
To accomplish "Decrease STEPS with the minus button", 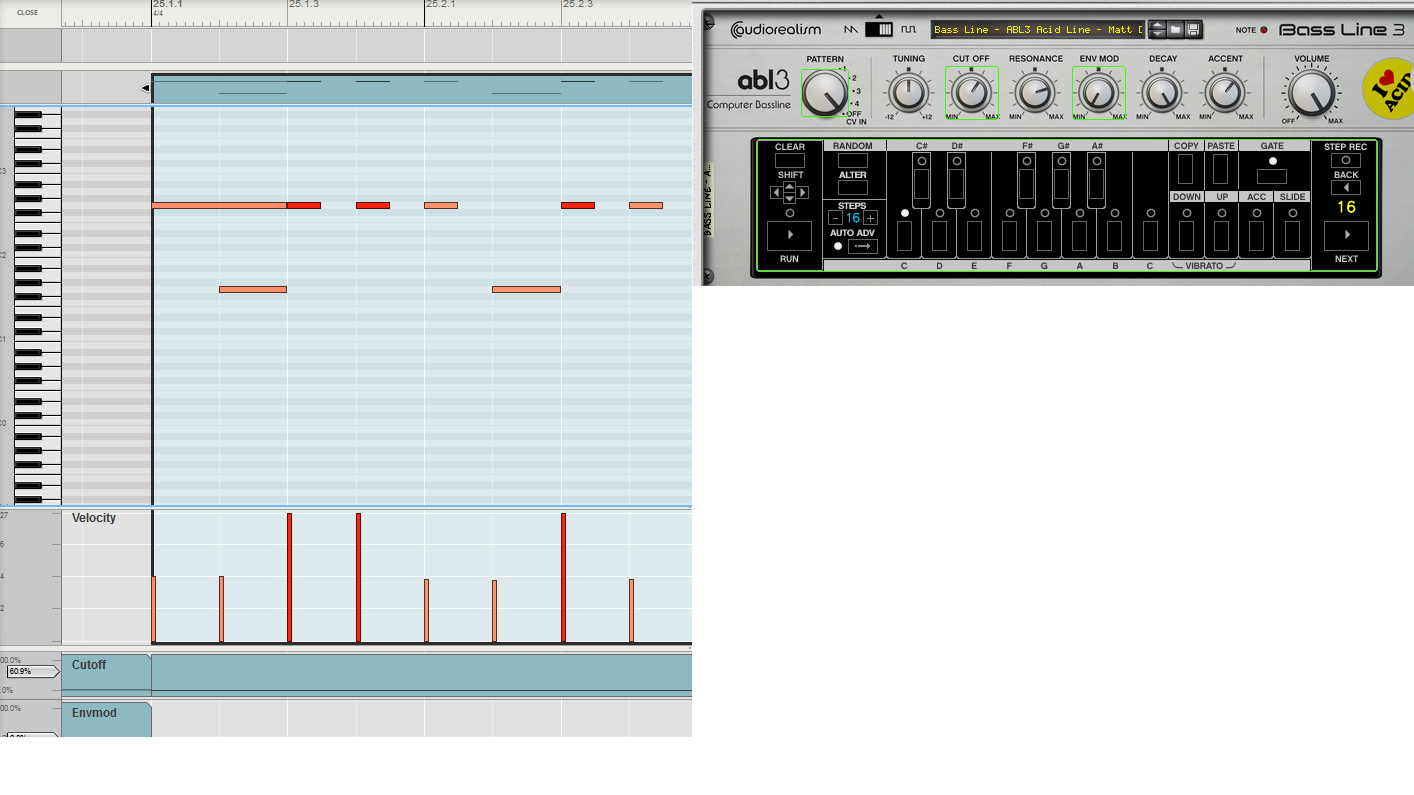I will click(x=836, y=218).
